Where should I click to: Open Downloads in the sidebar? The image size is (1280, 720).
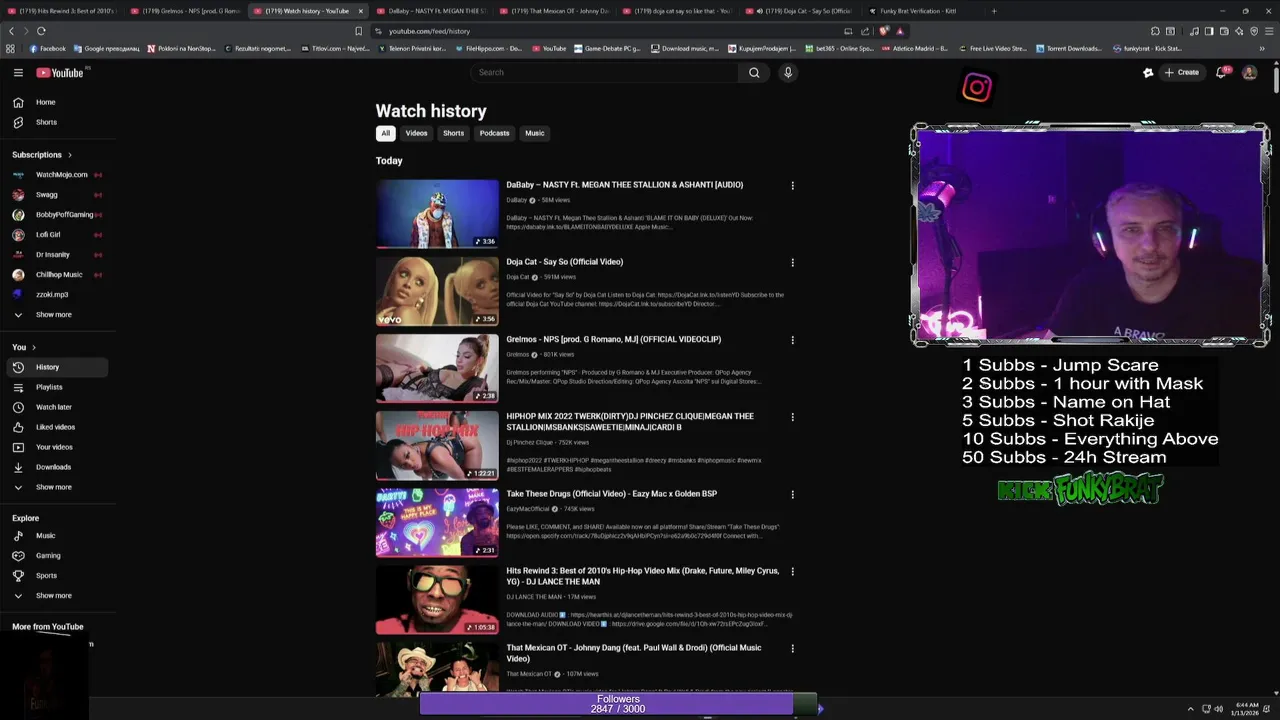tap(55, 467)
